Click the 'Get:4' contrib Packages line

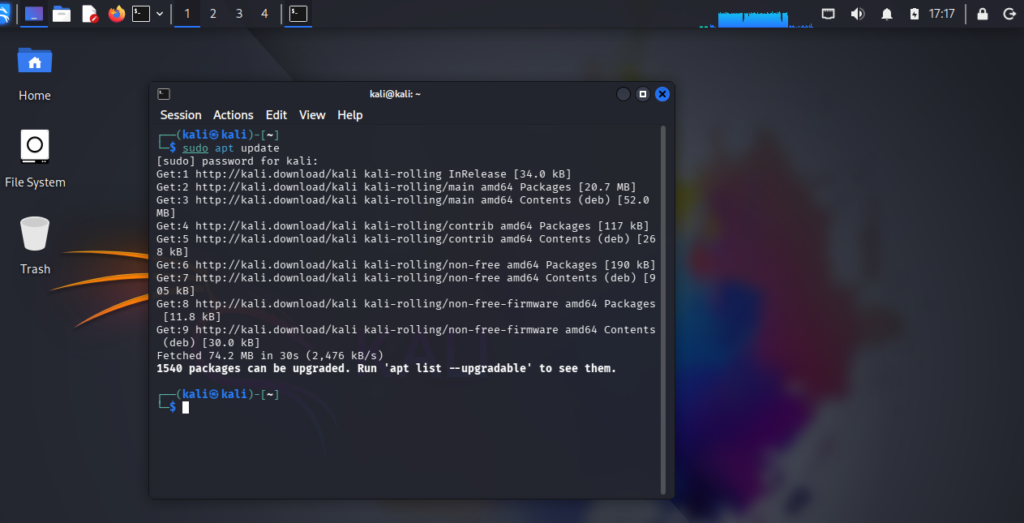[x=403, y=226]
